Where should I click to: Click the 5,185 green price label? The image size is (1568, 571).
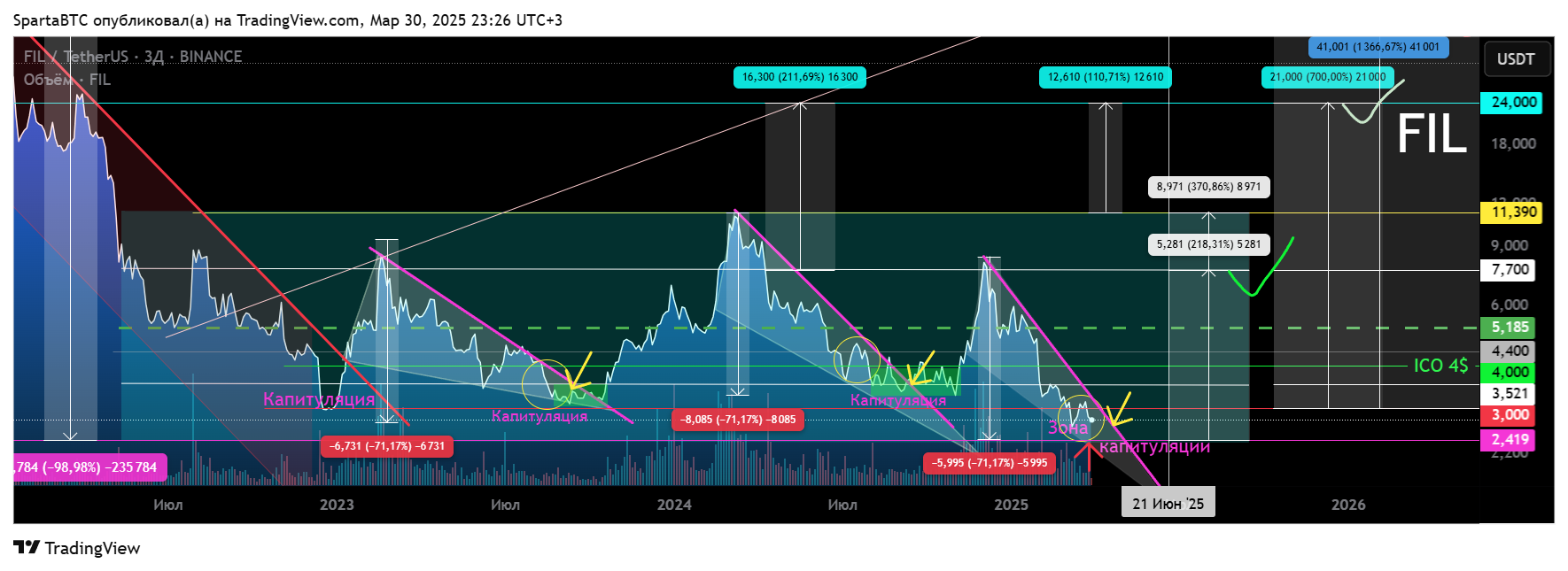click(1509, 328)
